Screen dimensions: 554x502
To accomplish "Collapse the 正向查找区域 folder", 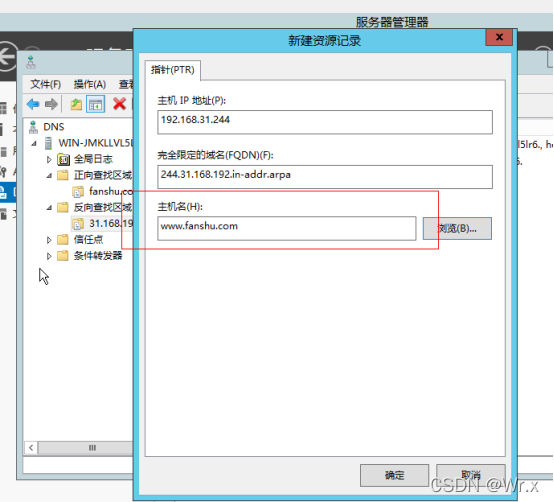I will [x=49, y=176].
